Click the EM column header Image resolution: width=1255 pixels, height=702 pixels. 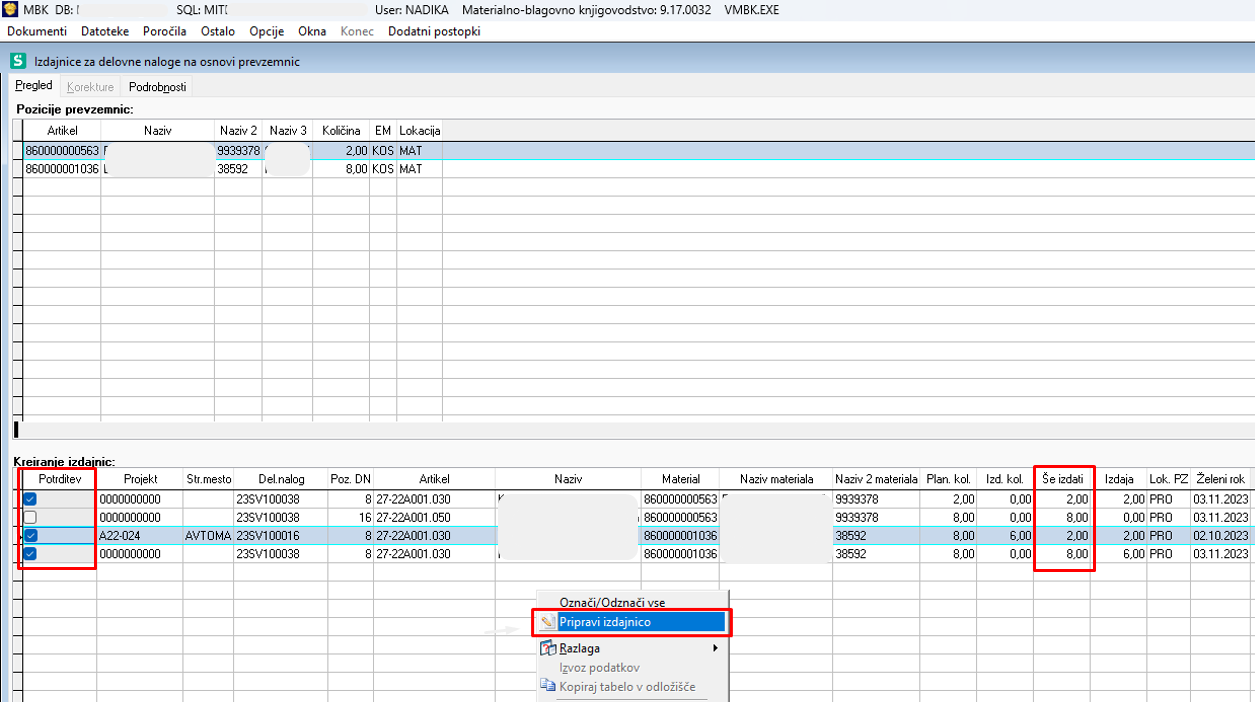point(383,131)
